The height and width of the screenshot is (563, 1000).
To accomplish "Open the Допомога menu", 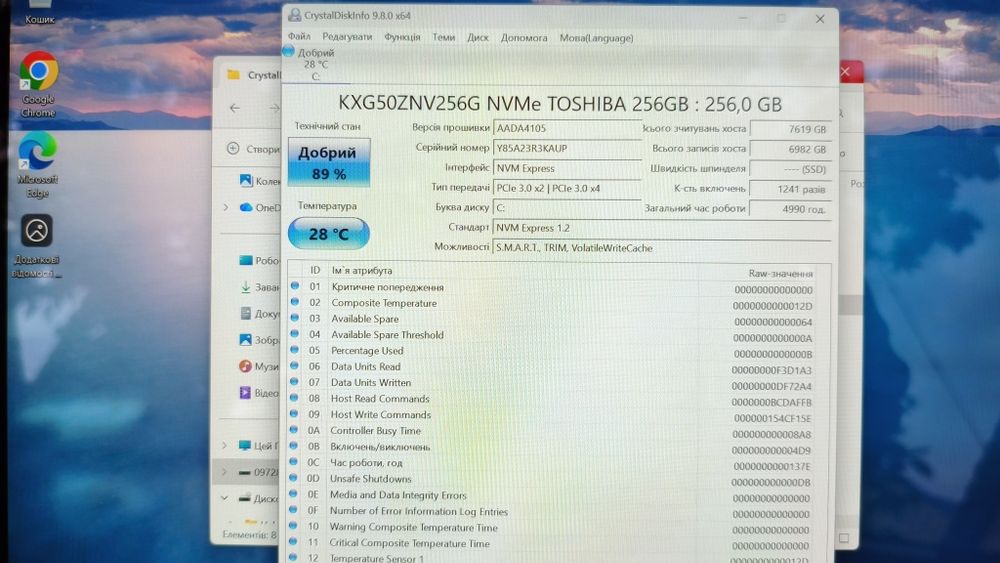I will [524, 38].
